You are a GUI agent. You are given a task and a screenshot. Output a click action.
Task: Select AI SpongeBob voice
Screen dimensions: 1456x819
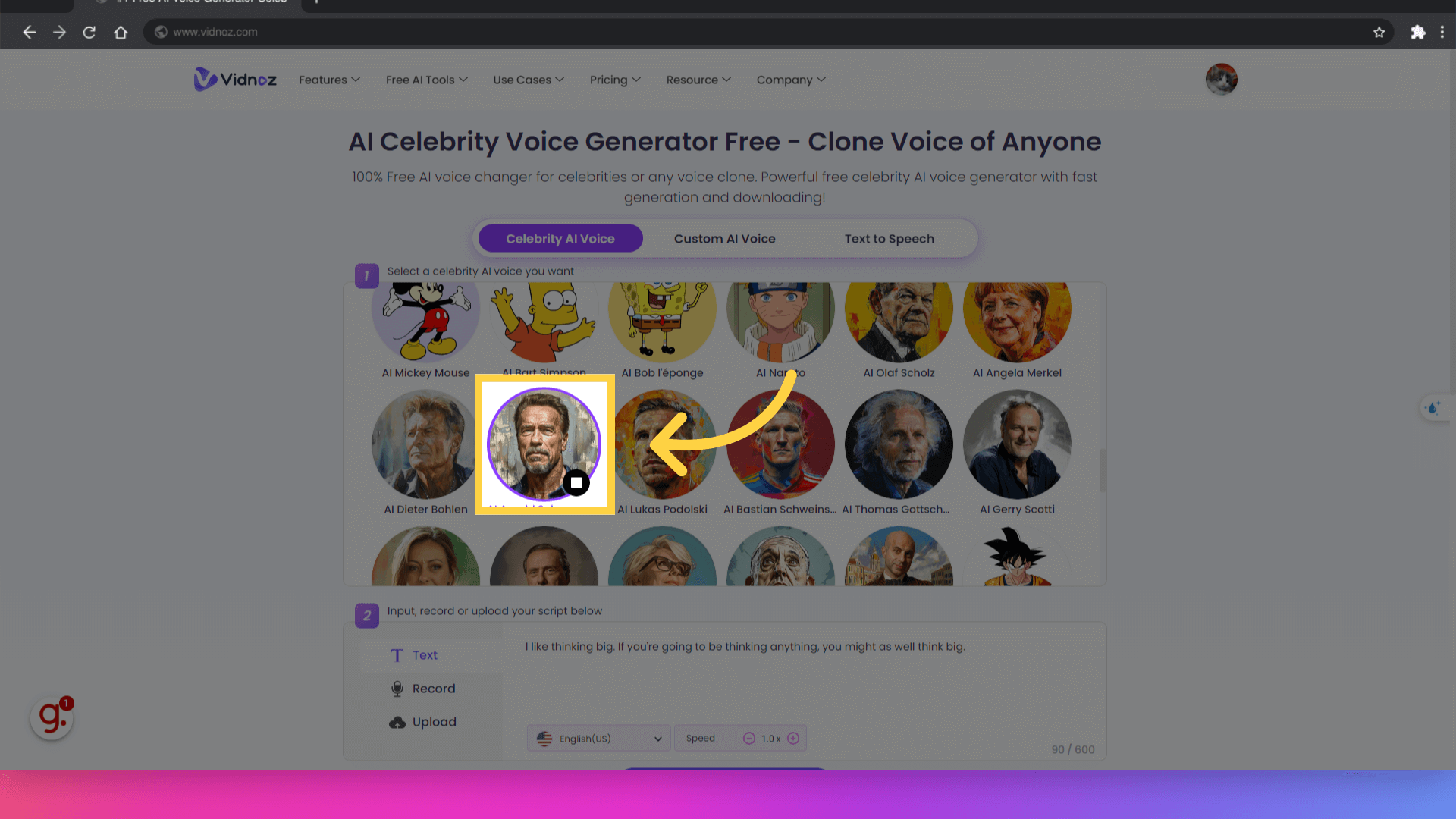pyautogui.click(x=661, y=318)
